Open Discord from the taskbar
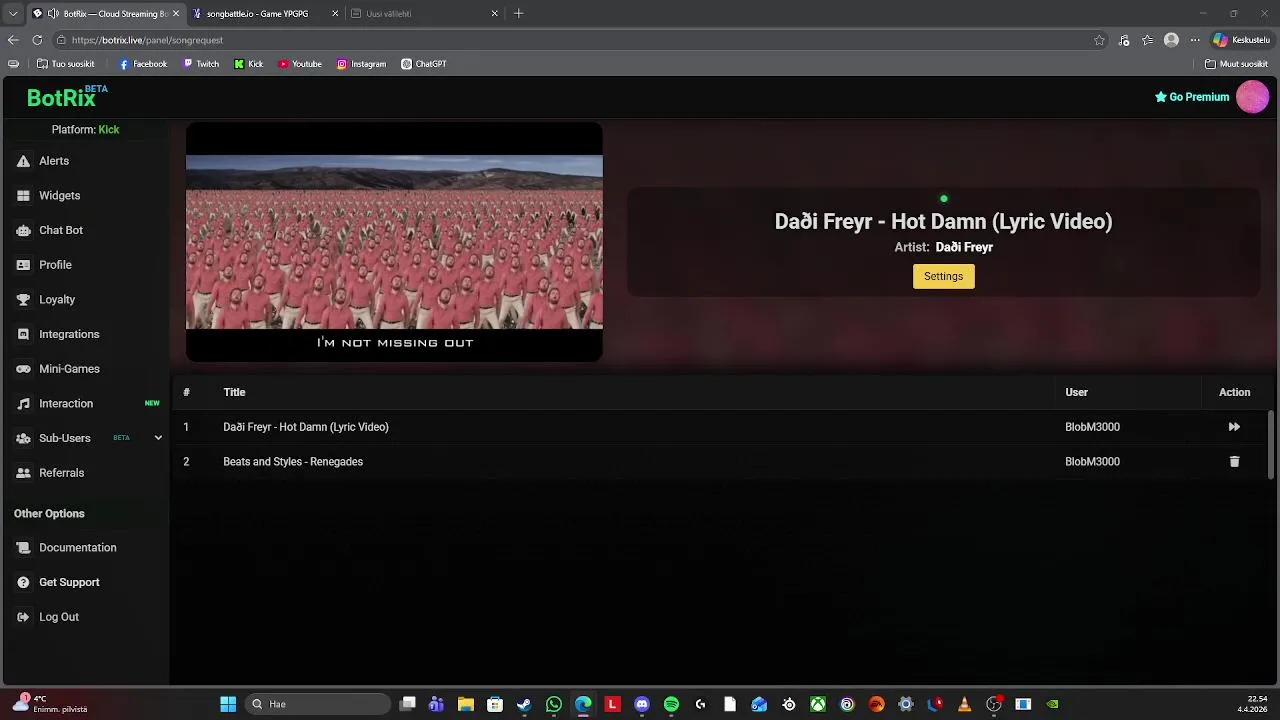1280x720 pixels. point(642,704)
